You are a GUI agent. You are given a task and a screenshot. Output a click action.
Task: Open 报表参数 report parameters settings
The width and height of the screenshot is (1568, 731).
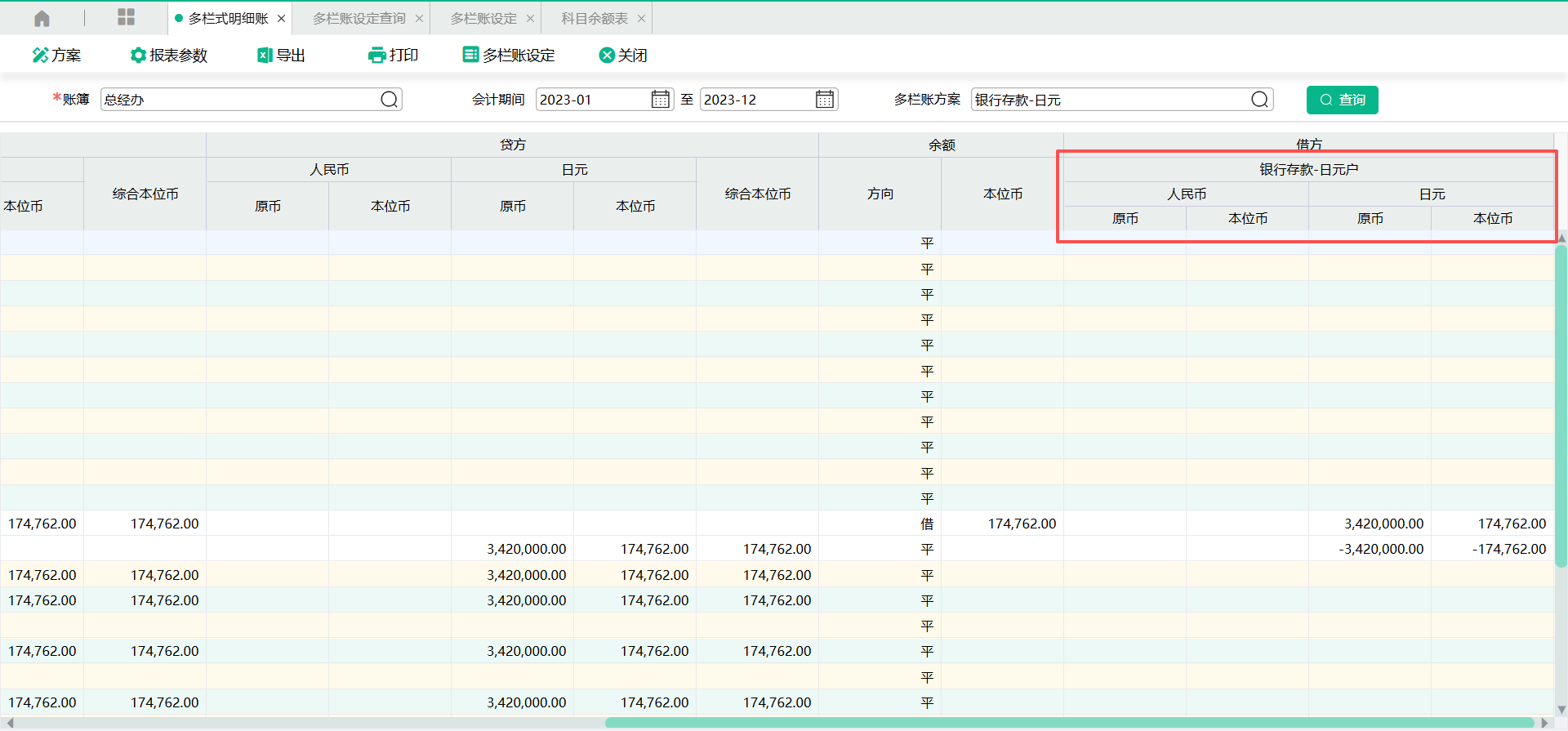(169, 55)
